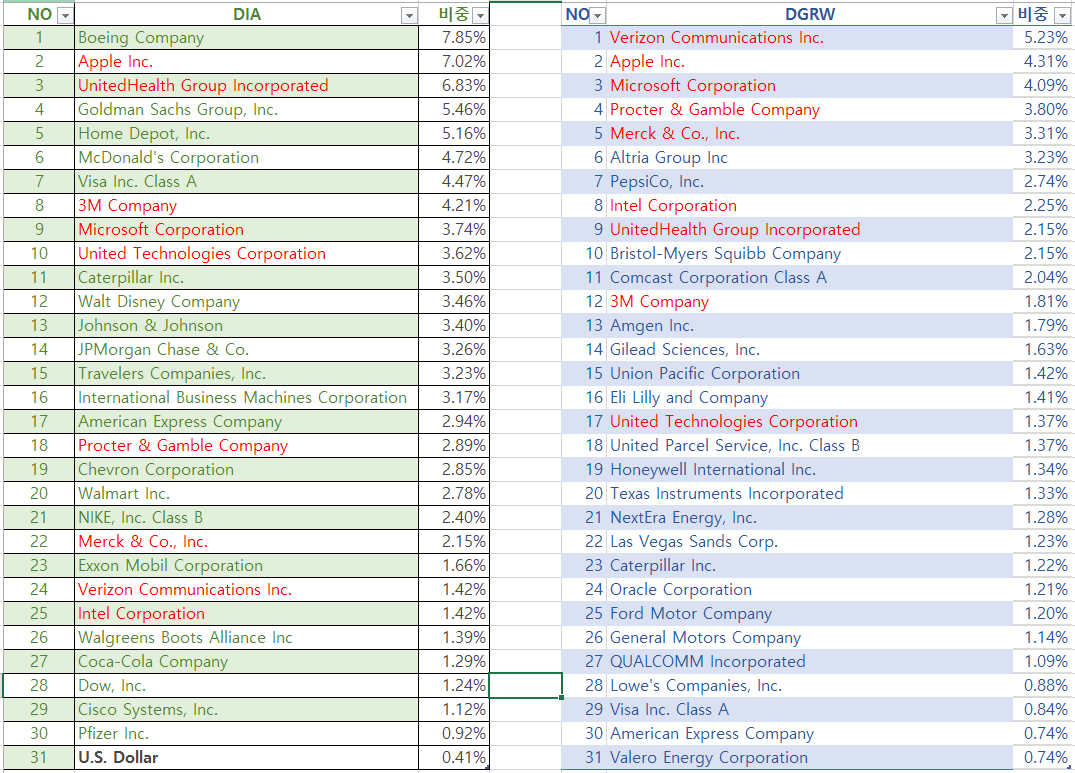Select the Exxon Mobil Corporation cell
Viewport: 1075px width, 773px height.
[x=246, y=565]
